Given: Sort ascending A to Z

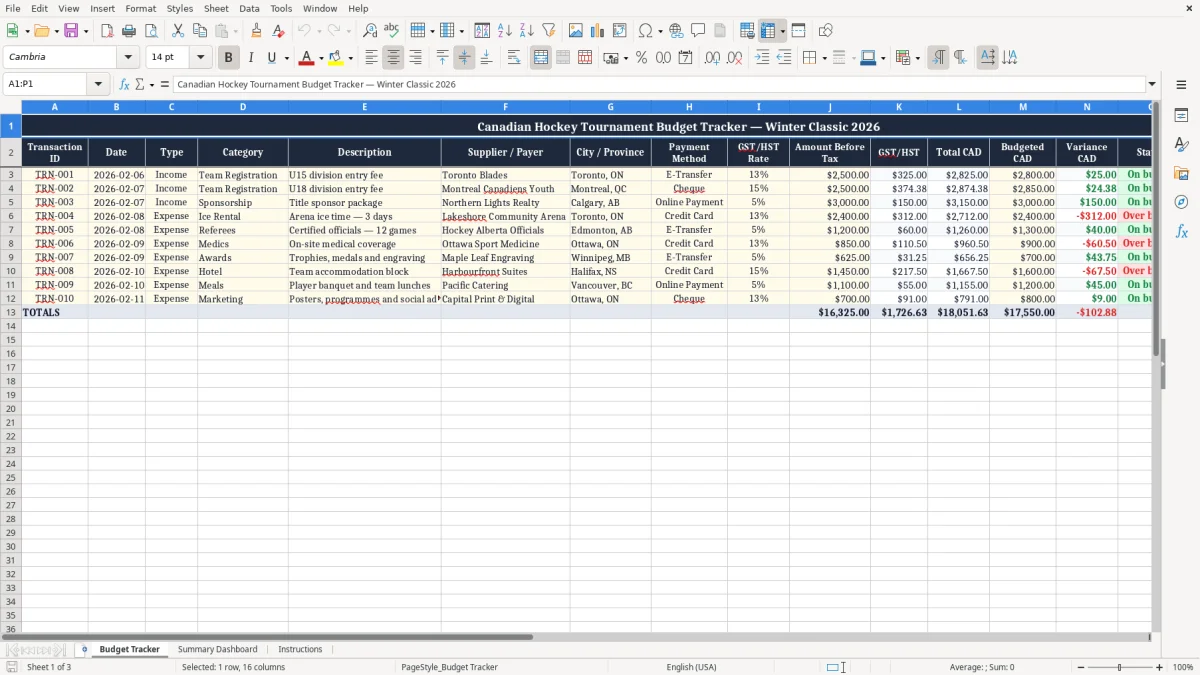Looking at the screenshot, I should 505,31.
